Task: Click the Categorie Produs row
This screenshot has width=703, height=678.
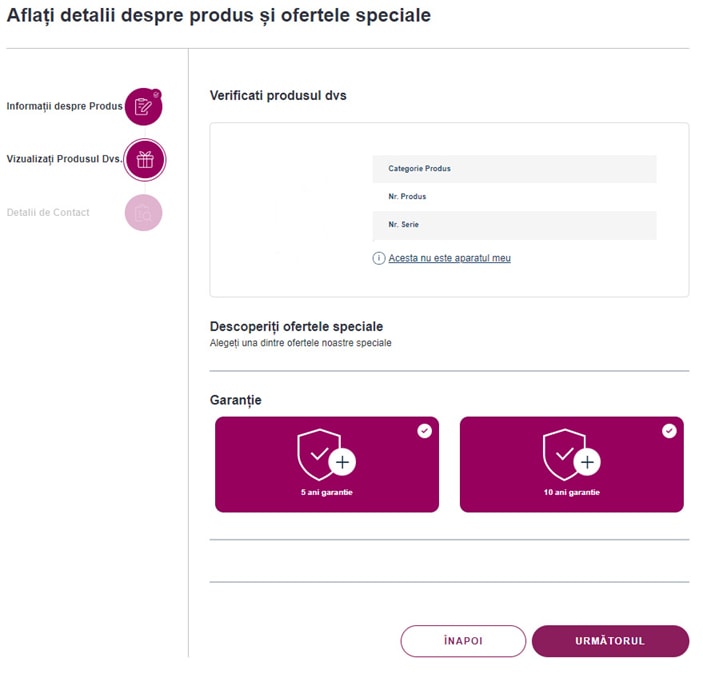Action: point(514,169)
